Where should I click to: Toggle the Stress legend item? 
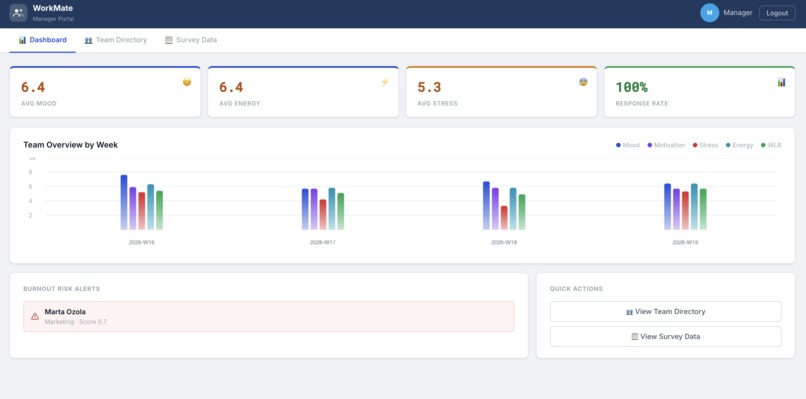(705, 146)
